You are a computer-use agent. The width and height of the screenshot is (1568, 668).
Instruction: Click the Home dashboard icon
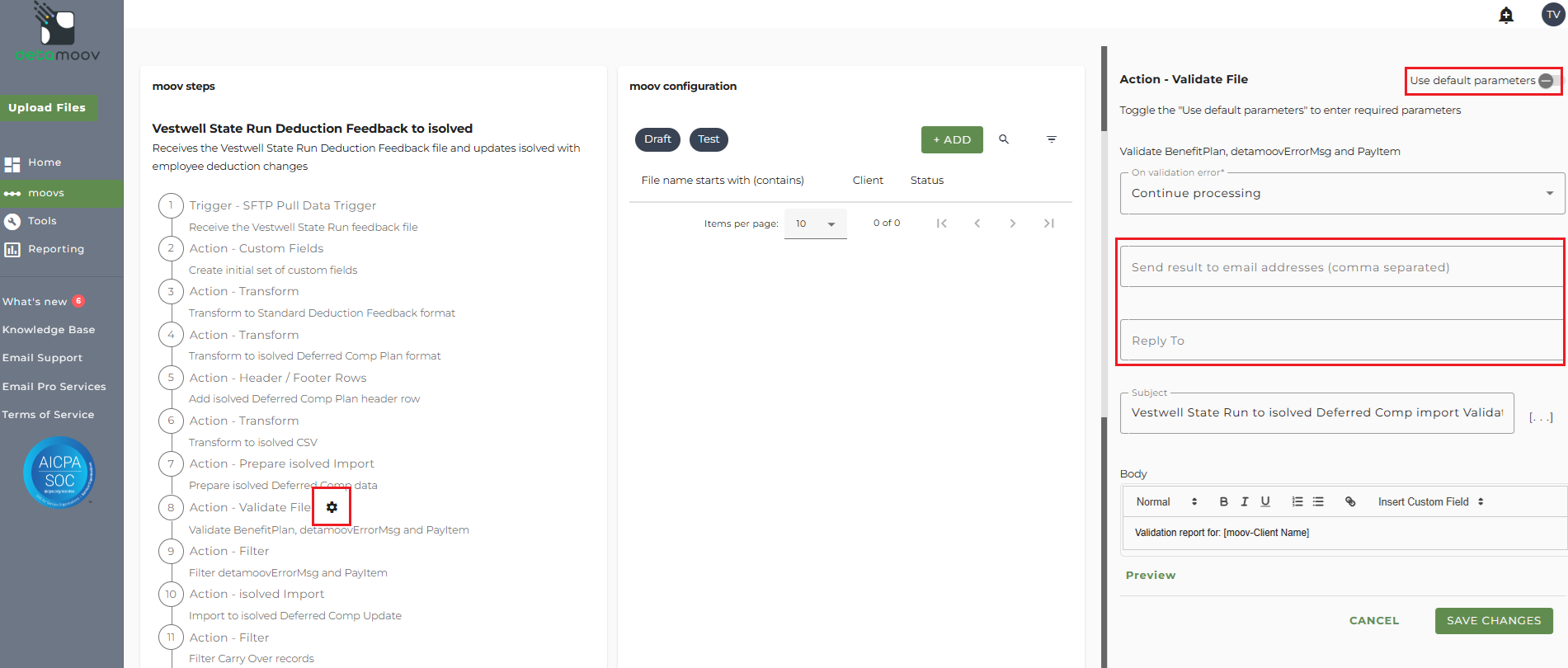(x=12, y=163)
